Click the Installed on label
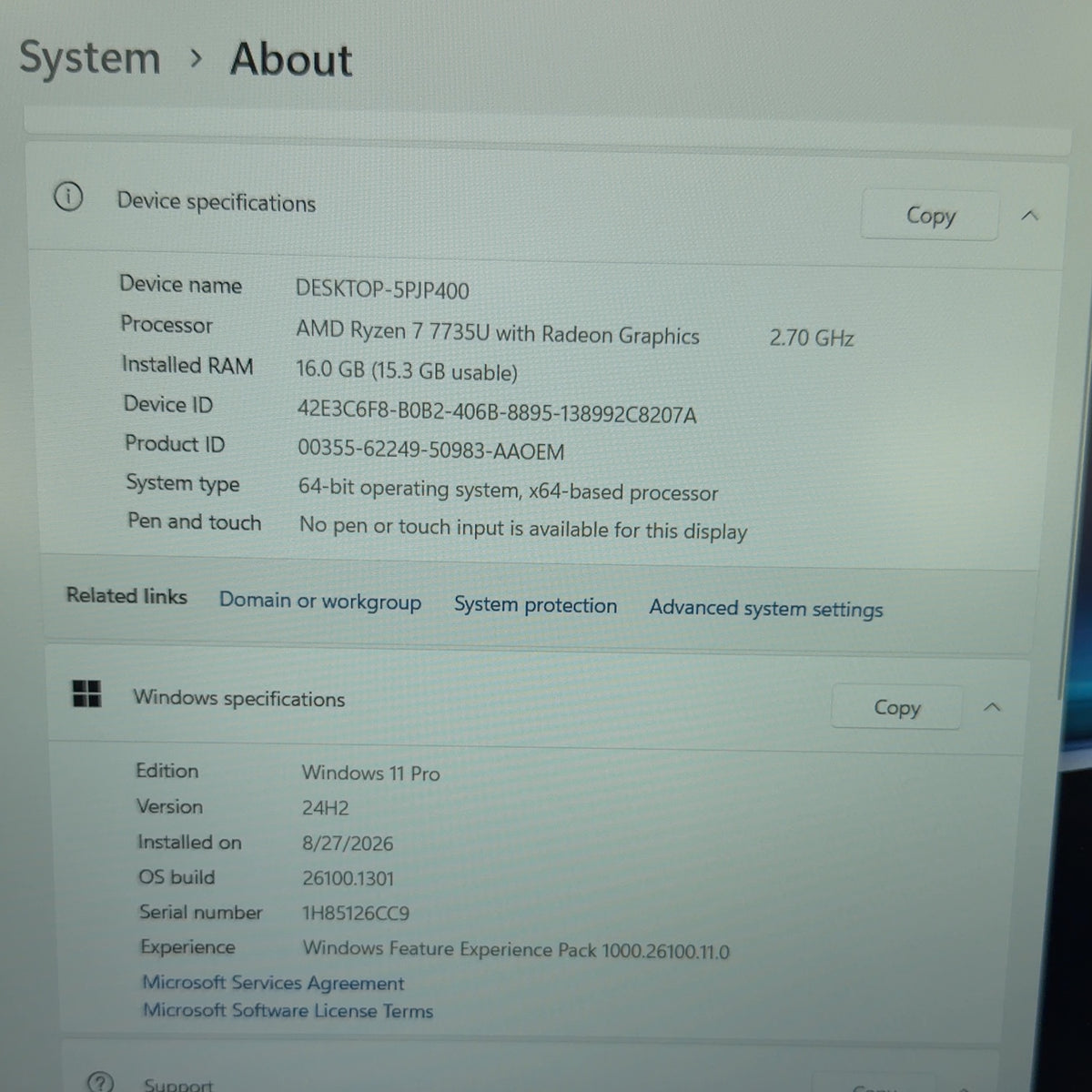This screenshot has height=1092, width=1092. (x=190, y=843)
